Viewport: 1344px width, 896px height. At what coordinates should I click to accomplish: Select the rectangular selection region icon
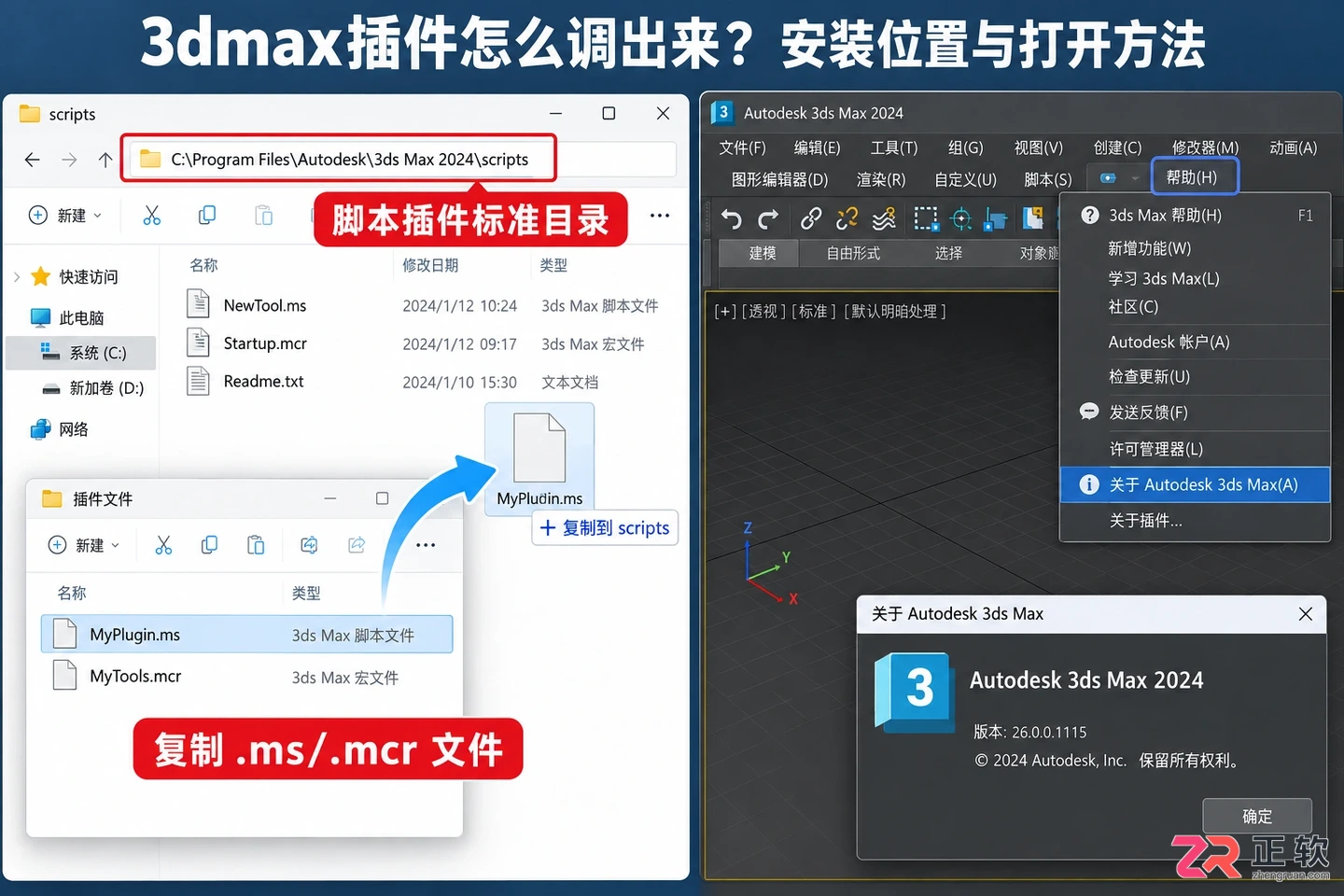(925, 218)
